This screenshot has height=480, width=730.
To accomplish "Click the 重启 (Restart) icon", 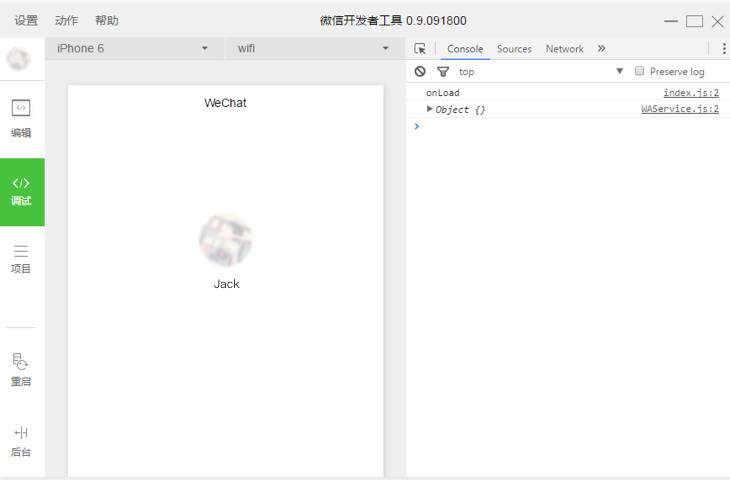I will click(x=21, y=369).
